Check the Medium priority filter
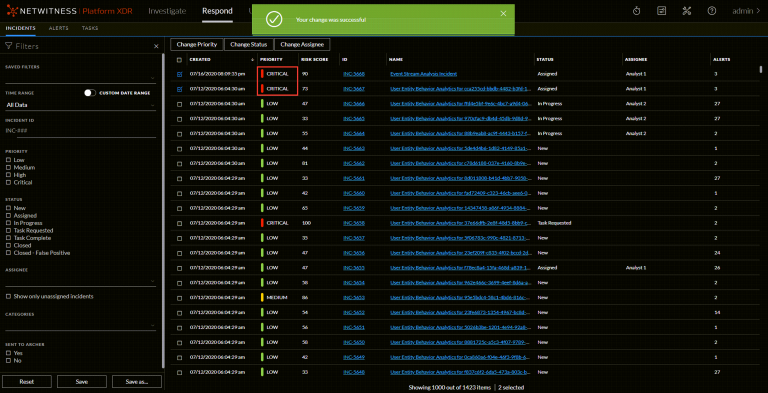Viewport: 768px width, 393px height. (x=8, y=168)
